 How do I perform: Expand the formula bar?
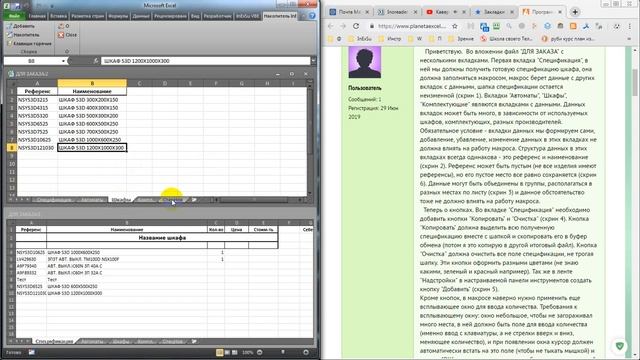point(313,61)
